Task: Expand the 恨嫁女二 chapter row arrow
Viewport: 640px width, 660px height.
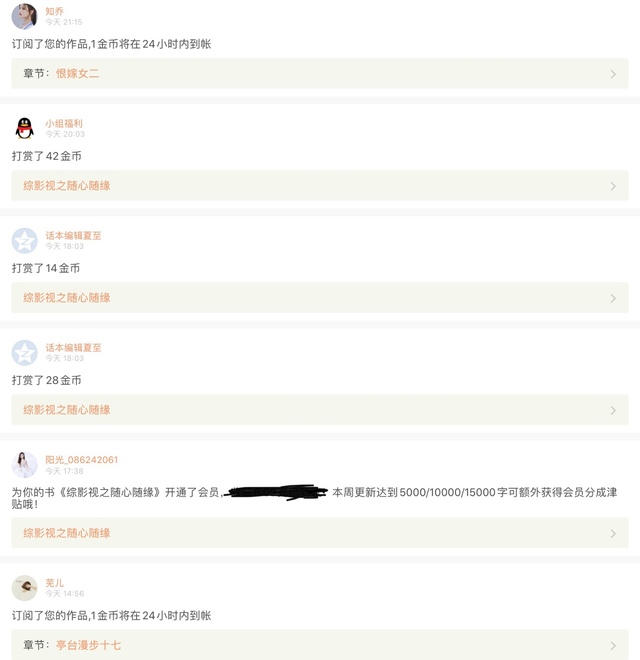Action: pyautogui.click(x=613, y=74)
